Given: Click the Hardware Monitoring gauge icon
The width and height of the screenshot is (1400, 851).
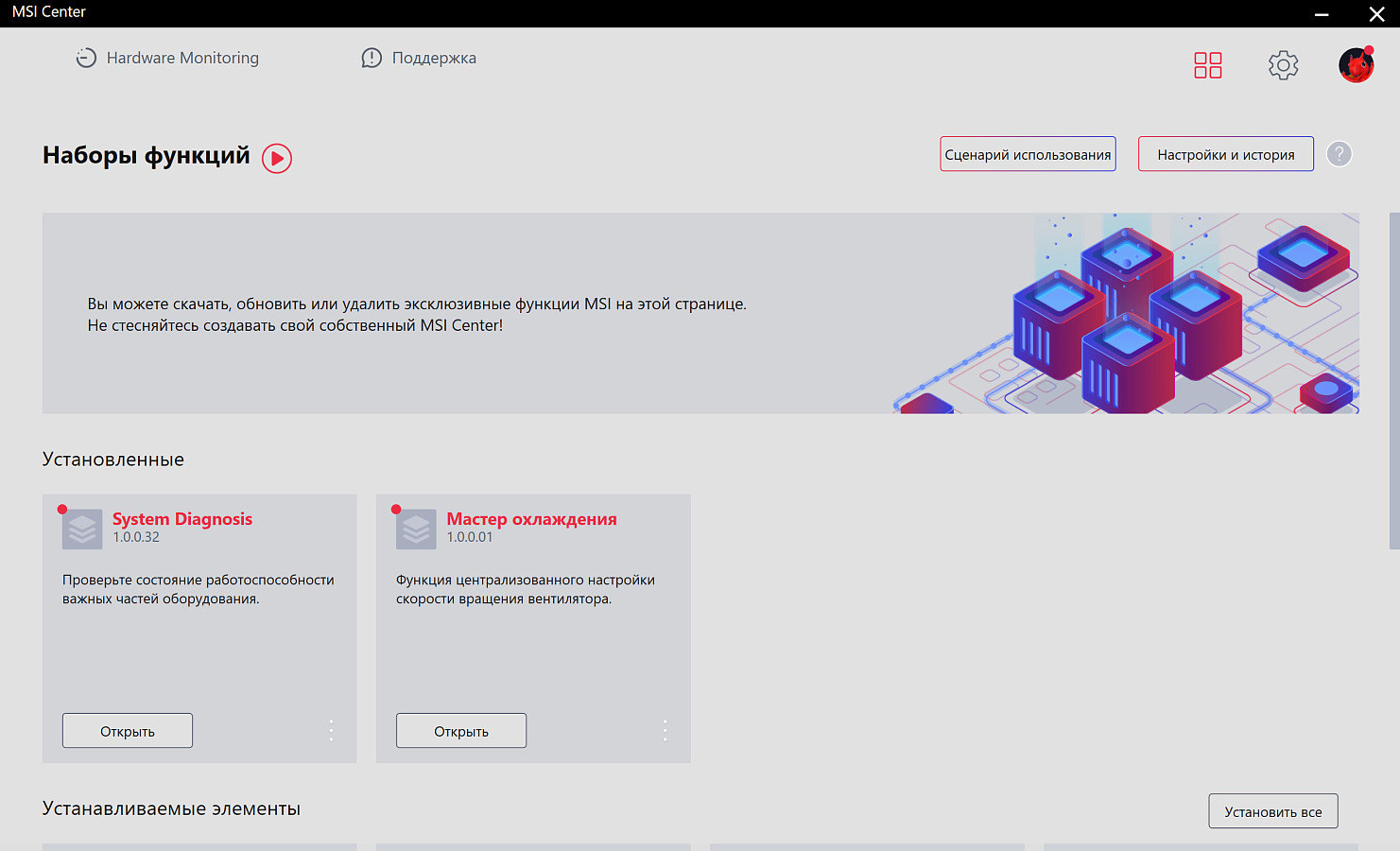Looking at the screenshot, I should click(x=86, y=58).
